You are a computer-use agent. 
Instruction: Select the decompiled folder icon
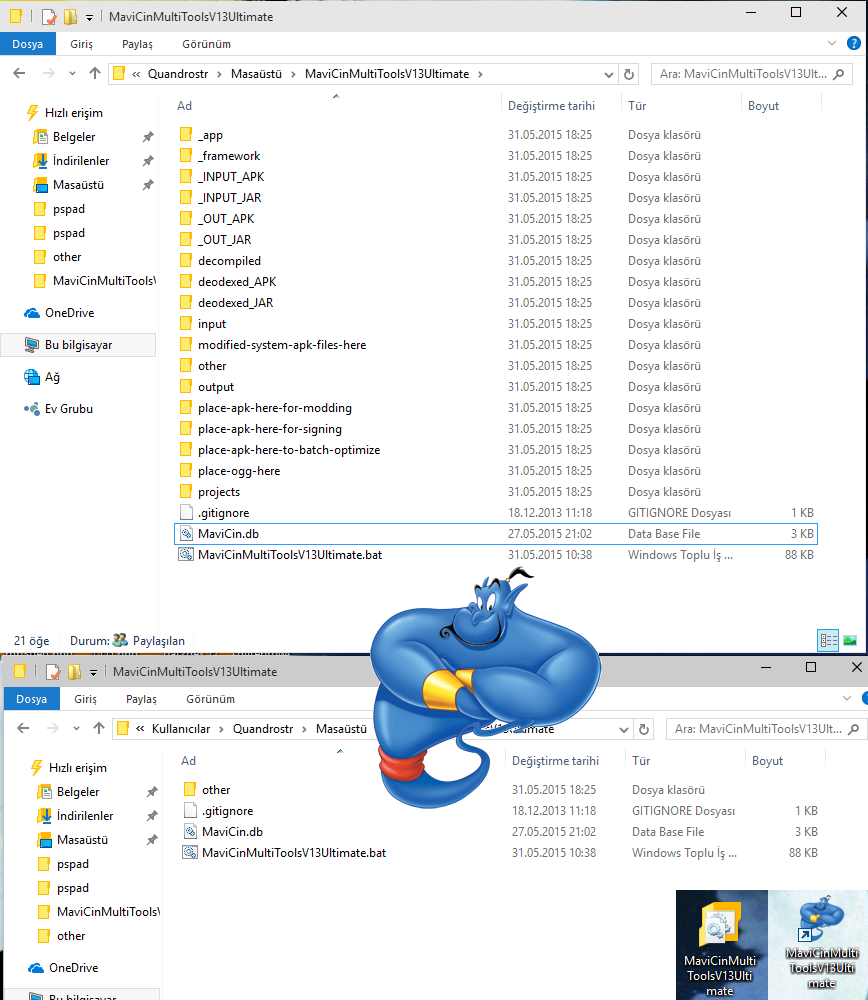(x=186, y=261)
